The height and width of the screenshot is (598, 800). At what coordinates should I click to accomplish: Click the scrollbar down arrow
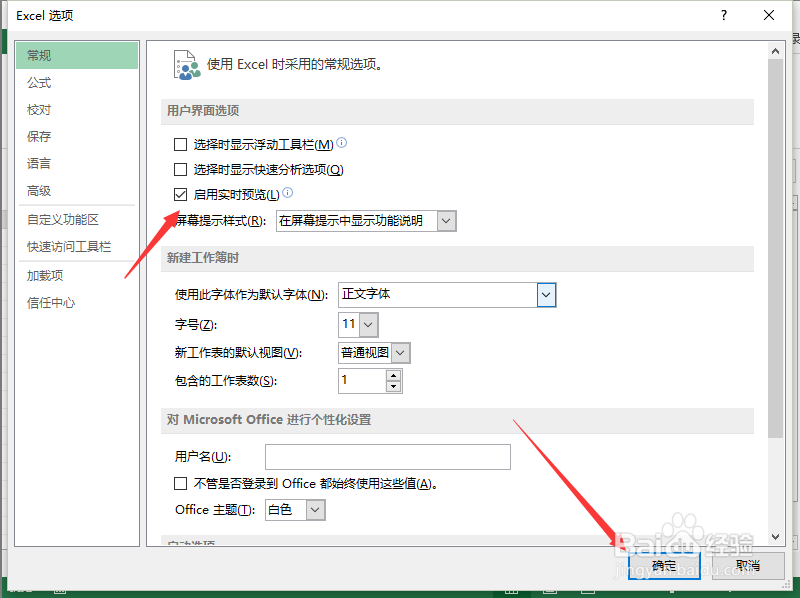click(776, 537)
